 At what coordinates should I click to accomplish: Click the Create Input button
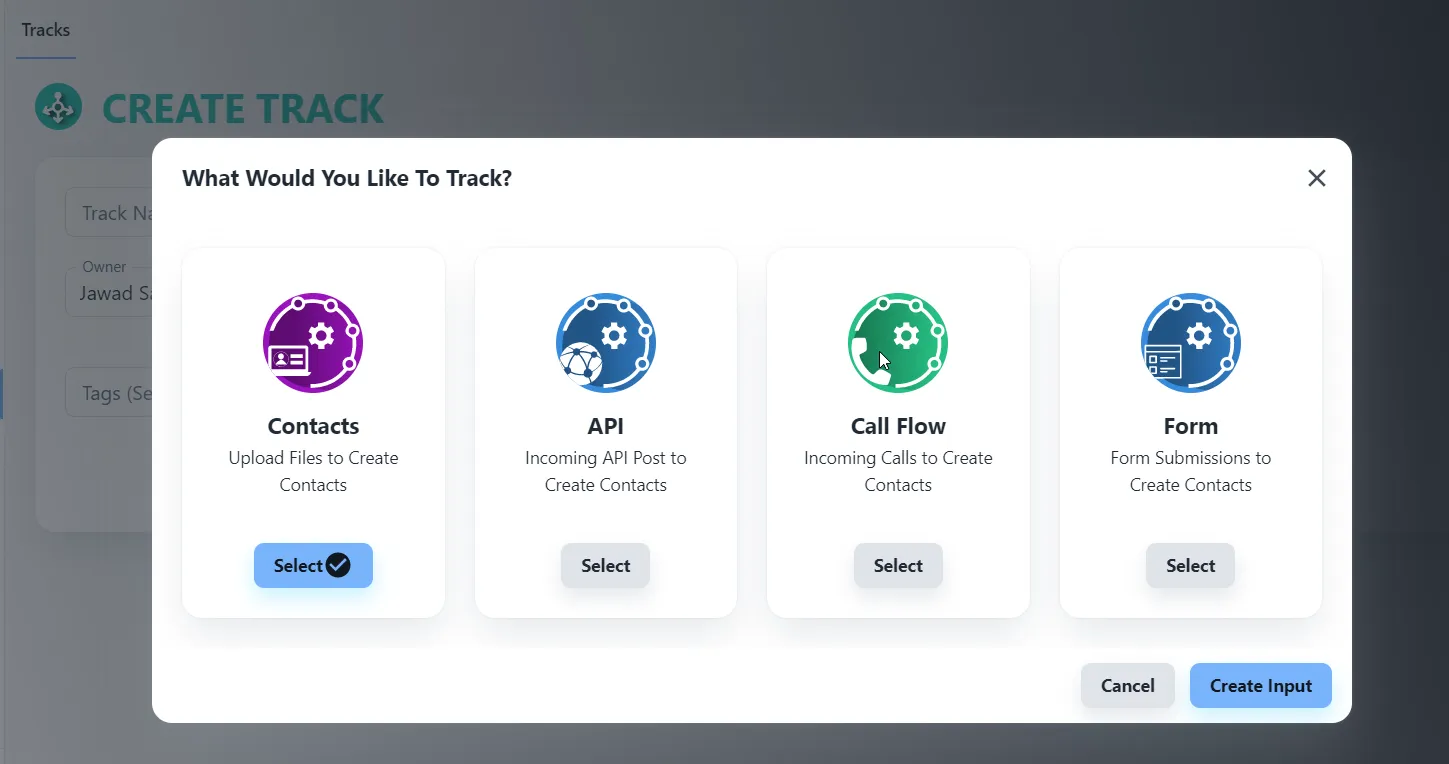pos(1261,686)
